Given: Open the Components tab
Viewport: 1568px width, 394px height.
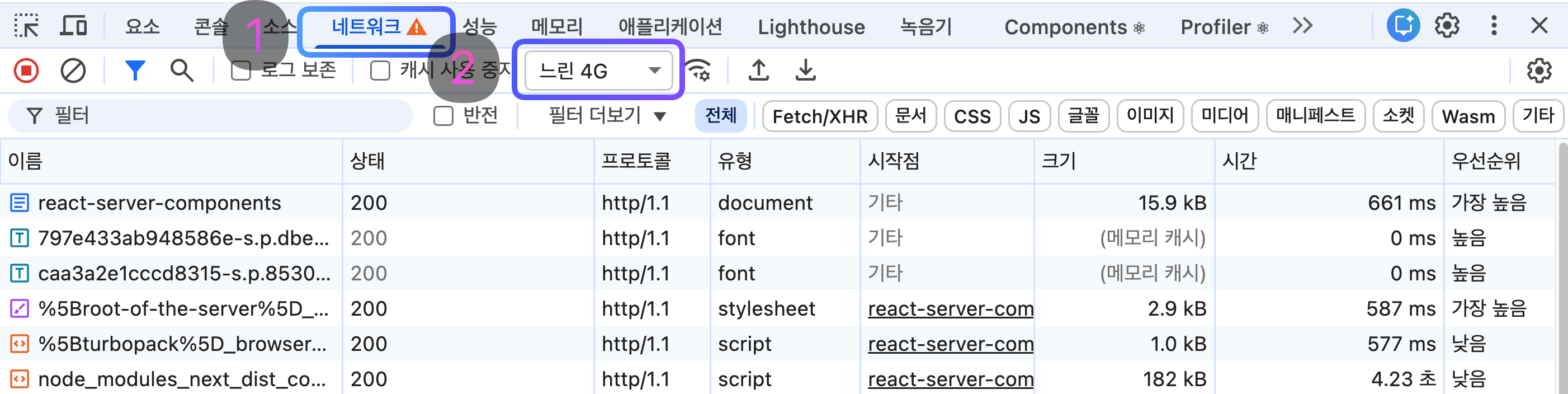Looking at the screenshot, I should (x=1075, y=27).
